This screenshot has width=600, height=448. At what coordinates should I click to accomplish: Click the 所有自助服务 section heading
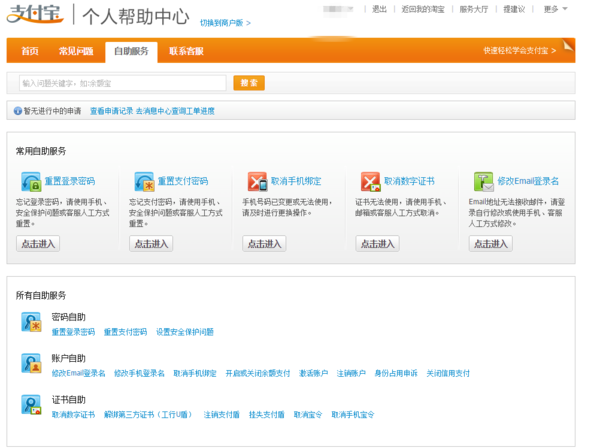(41, 295)
